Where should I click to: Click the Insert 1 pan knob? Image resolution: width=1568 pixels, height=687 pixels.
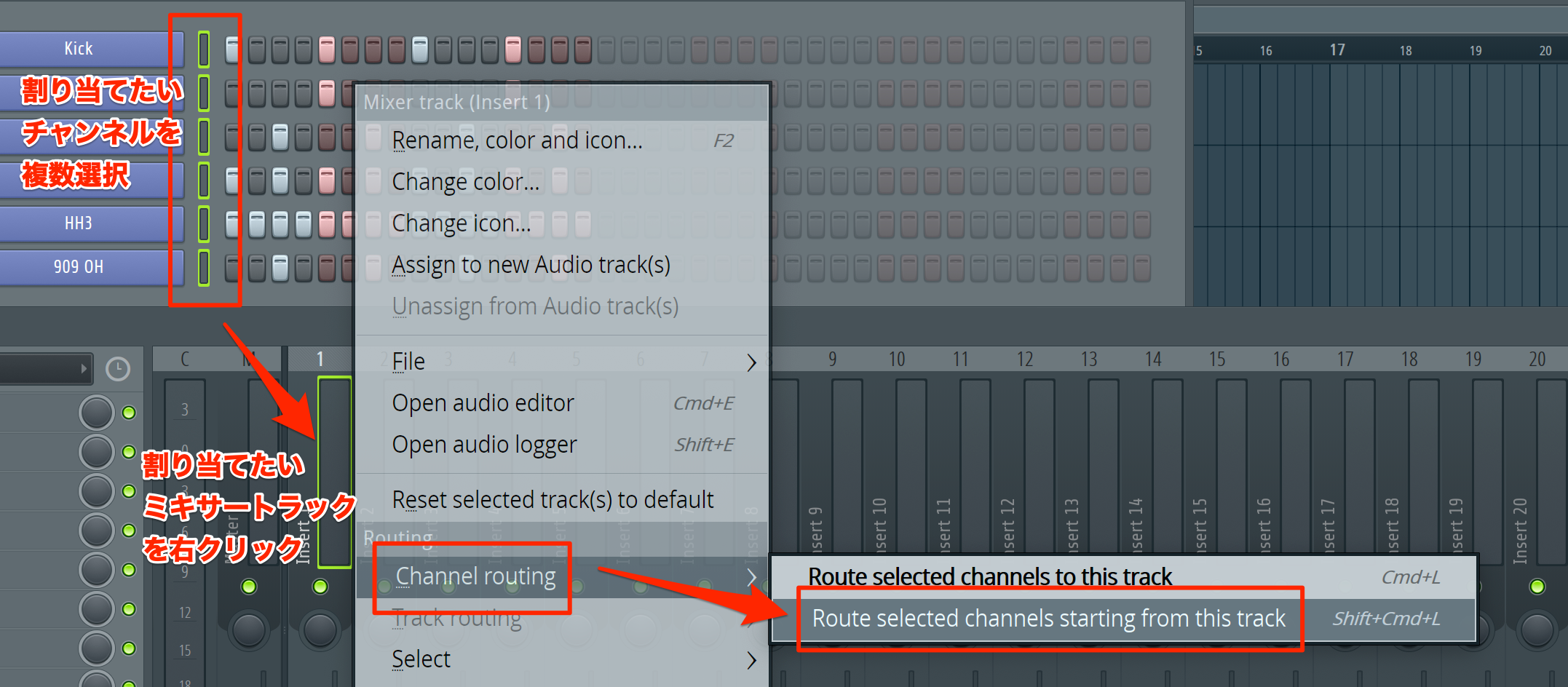[x=320, y=630]
